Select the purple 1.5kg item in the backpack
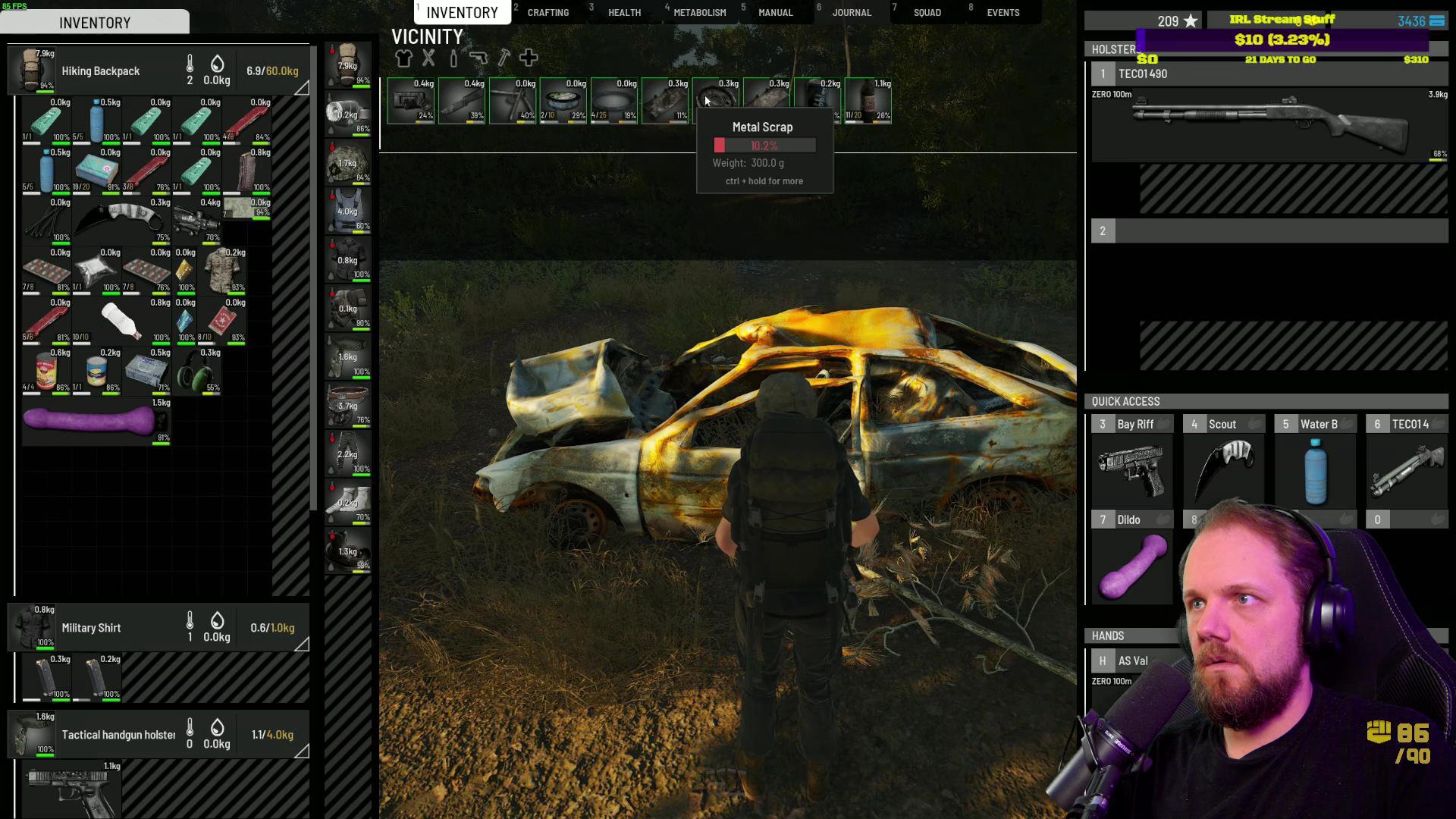 (x=97, y=420)
